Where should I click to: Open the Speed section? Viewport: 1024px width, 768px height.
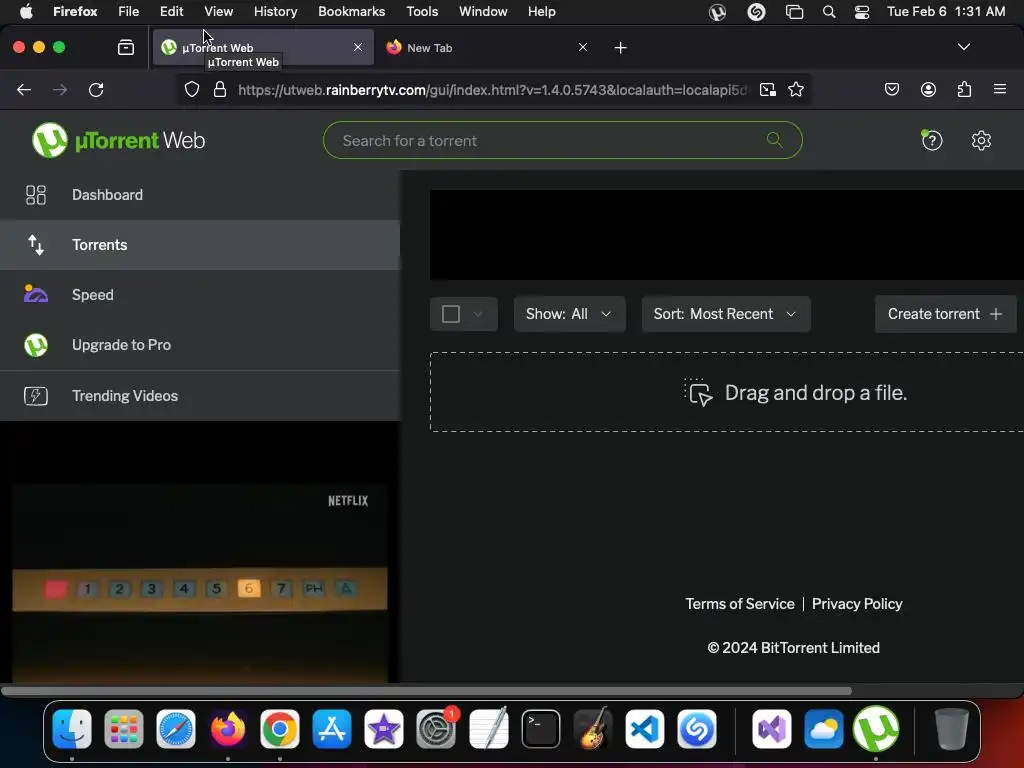pyautogui.click(x=200, y=295)
